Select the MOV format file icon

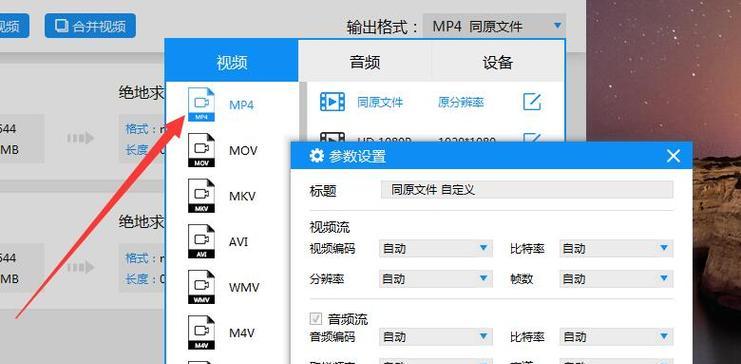[201, 150]
